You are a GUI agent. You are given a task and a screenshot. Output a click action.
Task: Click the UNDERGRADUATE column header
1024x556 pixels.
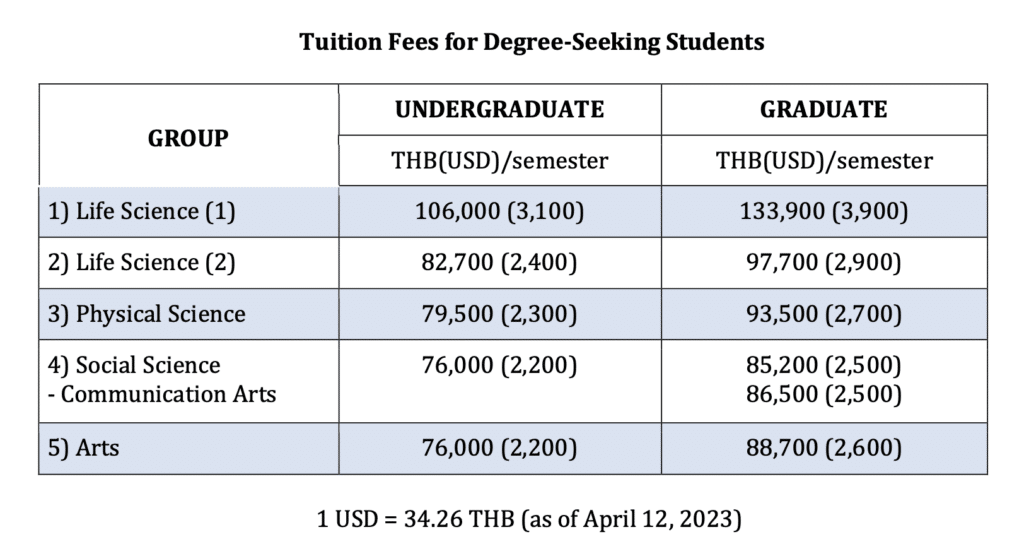(x=499, y=109)
